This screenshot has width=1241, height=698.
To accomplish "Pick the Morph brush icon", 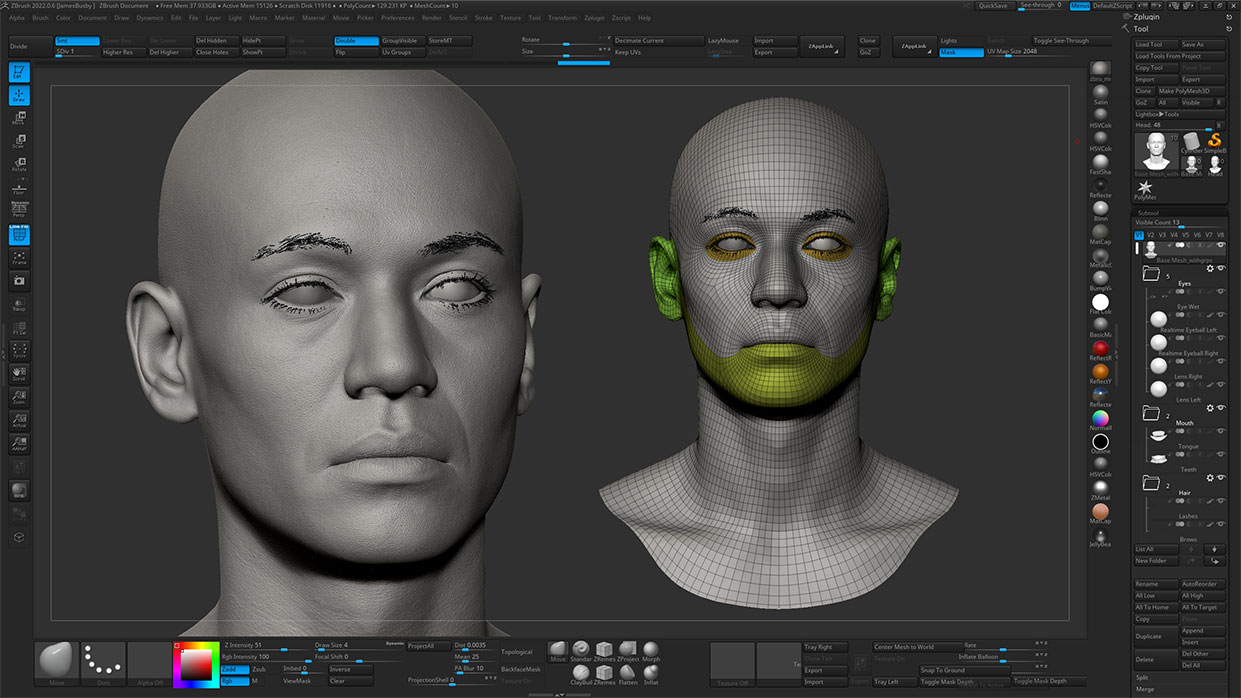I will click(x=651, y=650).
